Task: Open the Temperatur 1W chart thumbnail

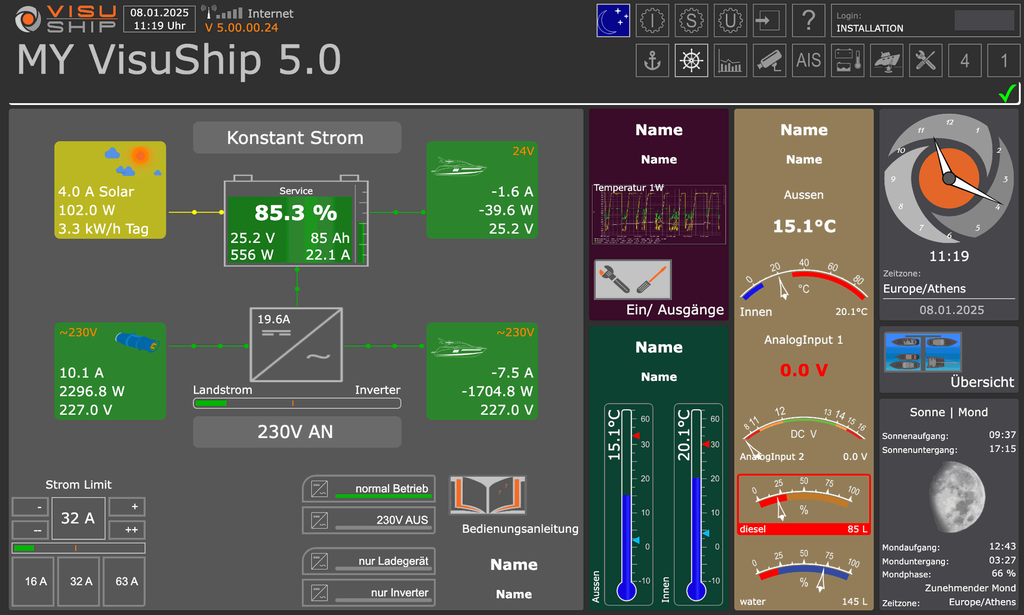Action: 659,214
